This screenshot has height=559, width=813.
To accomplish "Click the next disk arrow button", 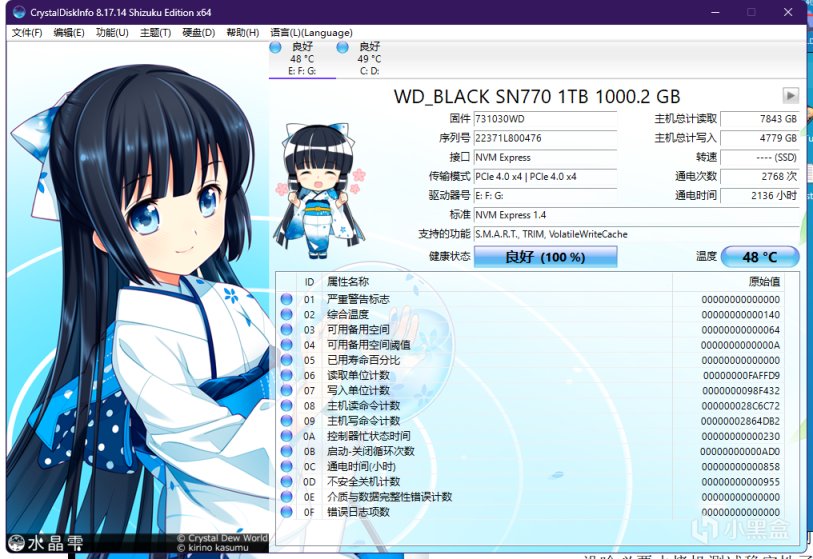I will point(790,95).
